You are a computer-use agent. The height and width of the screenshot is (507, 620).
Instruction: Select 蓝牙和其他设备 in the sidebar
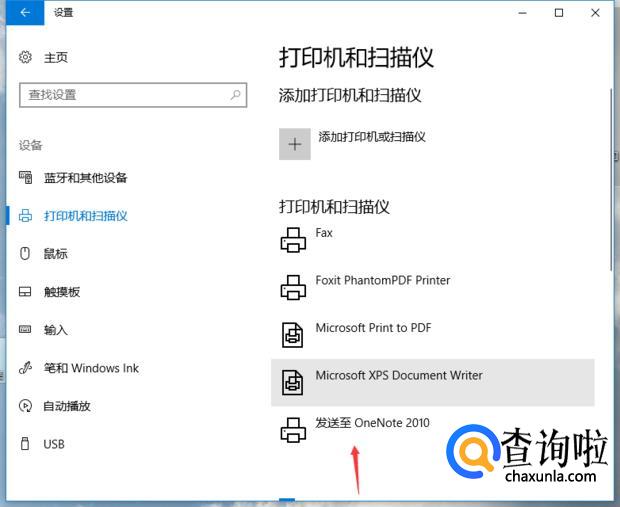(85, 178)
